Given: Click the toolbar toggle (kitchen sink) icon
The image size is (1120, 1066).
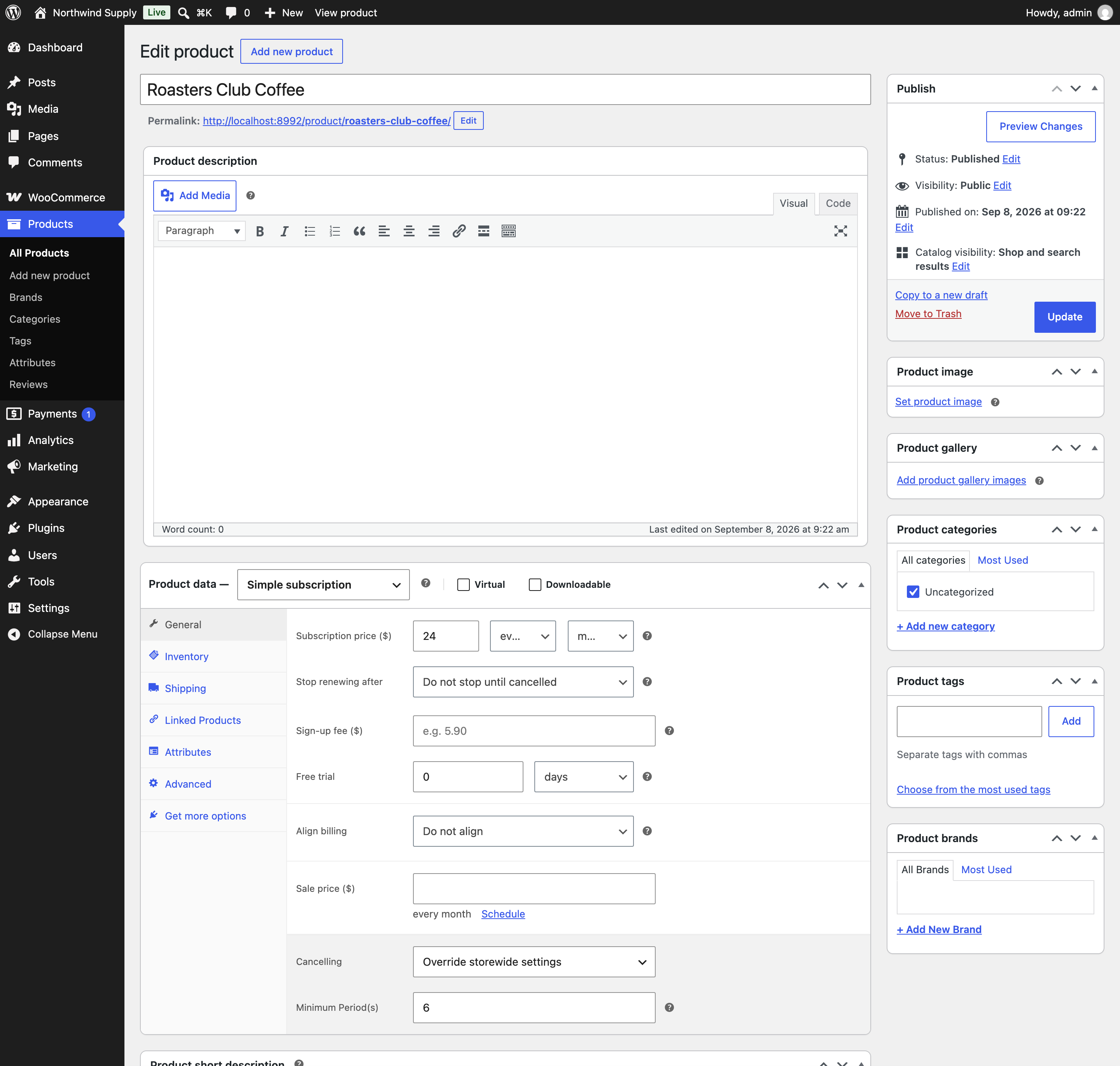Looking at the screenshot, I should pos(509,231).
